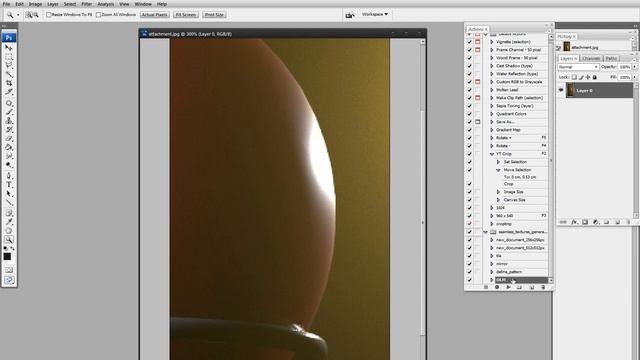Toggle checkmark for Gradient Map action
Viewport: 640px width, 360px height.
[469, 130]
